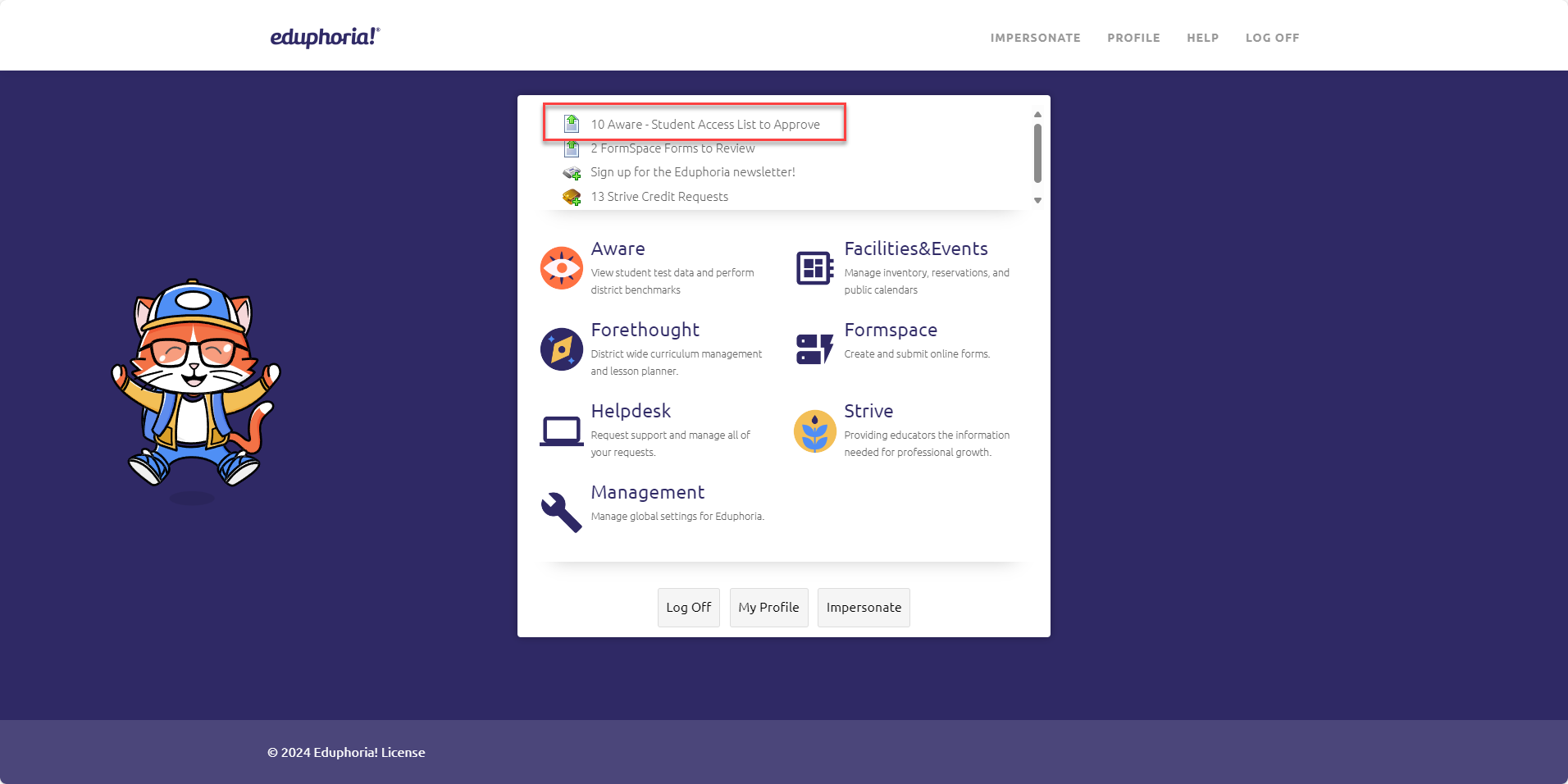Viewport: 1568px width, 784px height.
Task: Click icon beside Student Access List notification
Action: tap(572, 124)
